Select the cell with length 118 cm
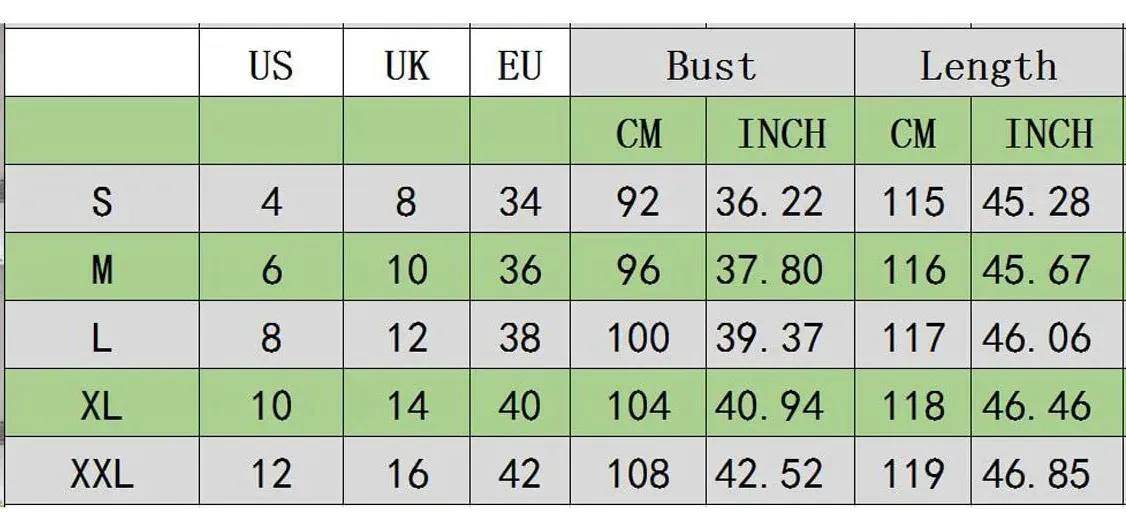1126x519 pixels. [x=913, y=404]
